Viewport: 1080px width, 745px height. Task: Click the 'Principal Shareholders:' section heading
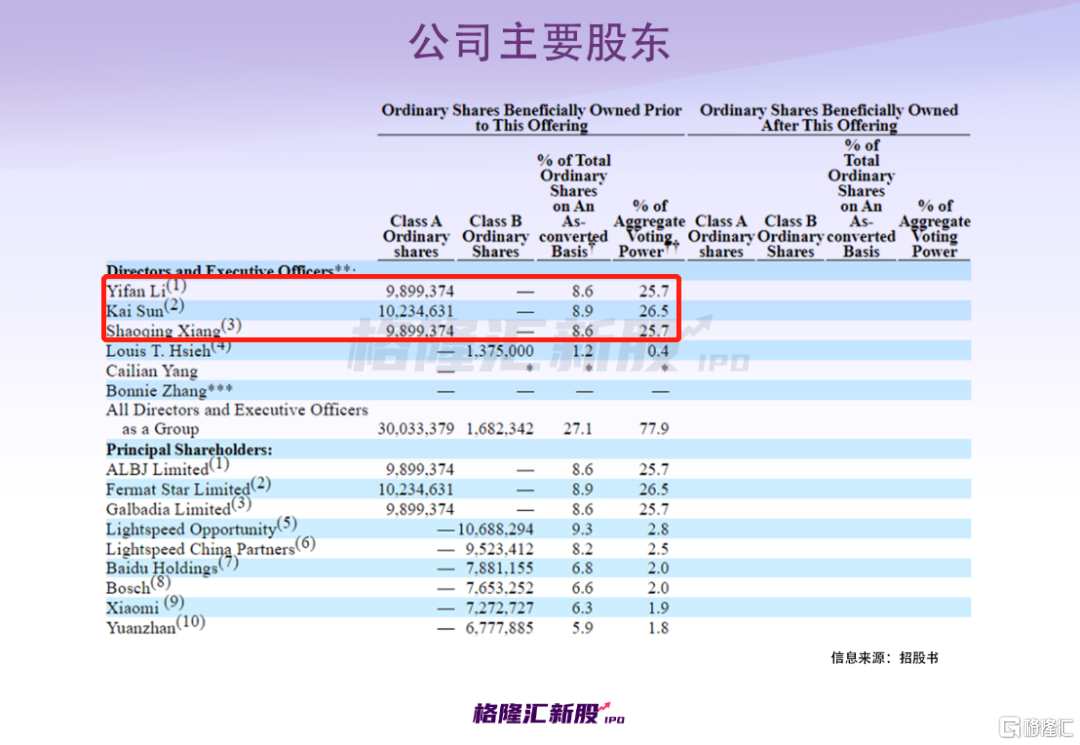tap(189, 450)
